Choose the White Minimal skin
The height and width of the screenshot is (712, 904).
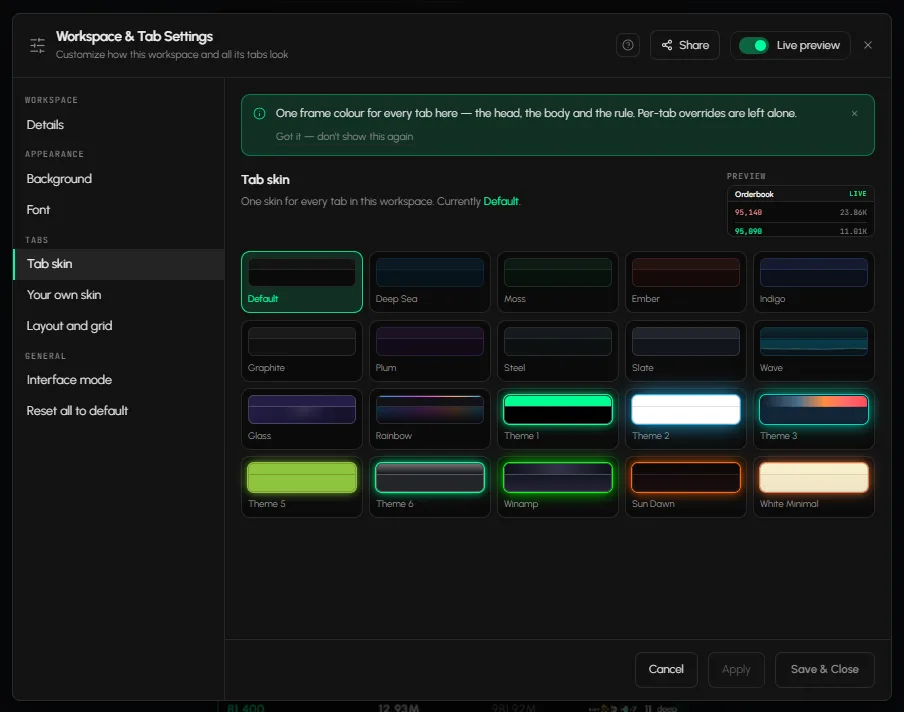pyautogui.click(x=813, y=487)
